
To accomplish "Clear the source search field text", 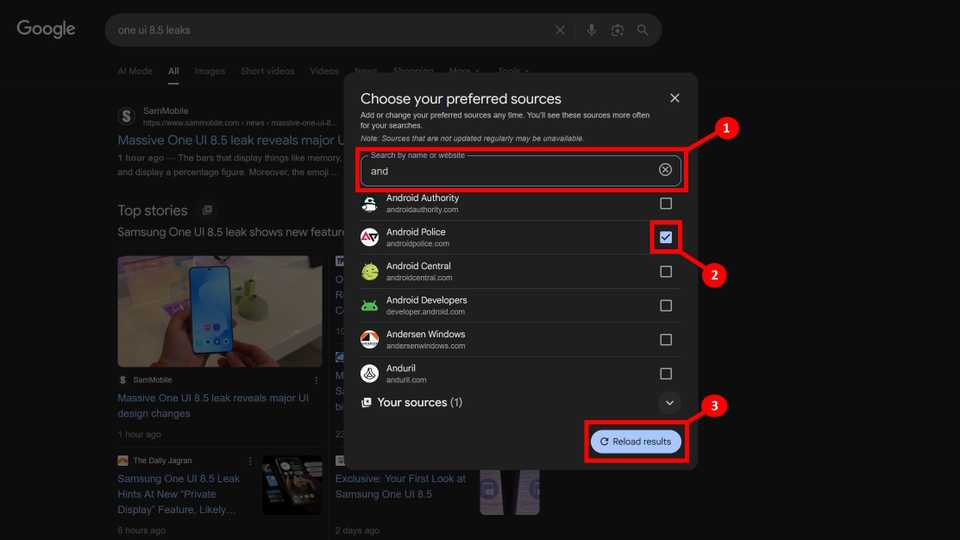I will (665, 170).
